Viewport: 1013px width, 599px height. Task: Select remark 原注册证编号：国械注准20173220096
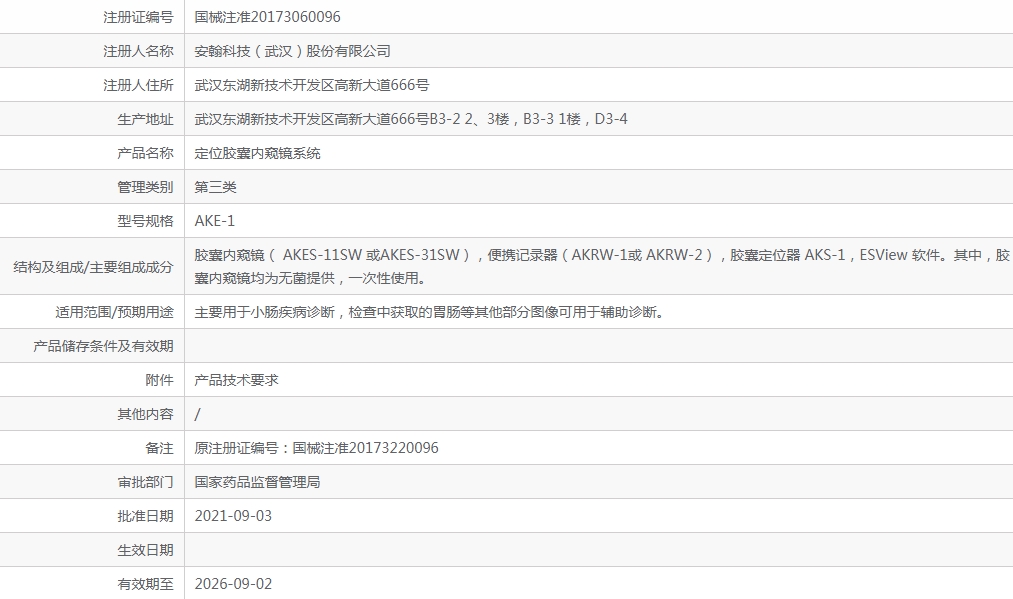point(317,448)
